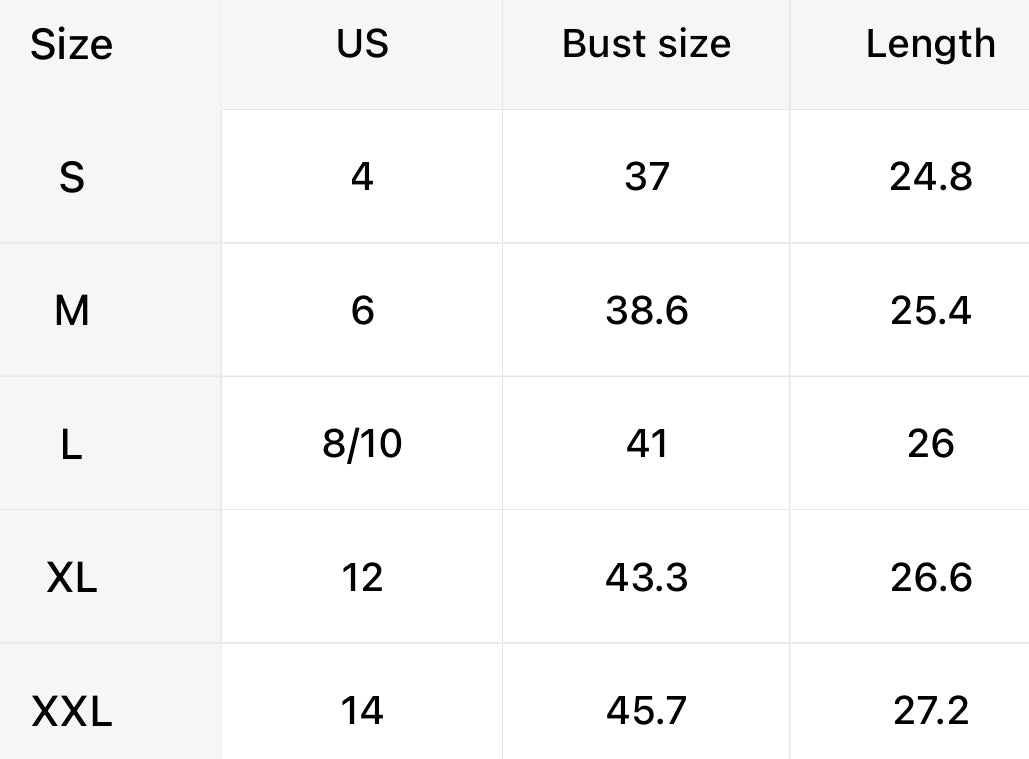Select the length 27.2 cell
Screen dimensions: 1029x759
[930, 711]
